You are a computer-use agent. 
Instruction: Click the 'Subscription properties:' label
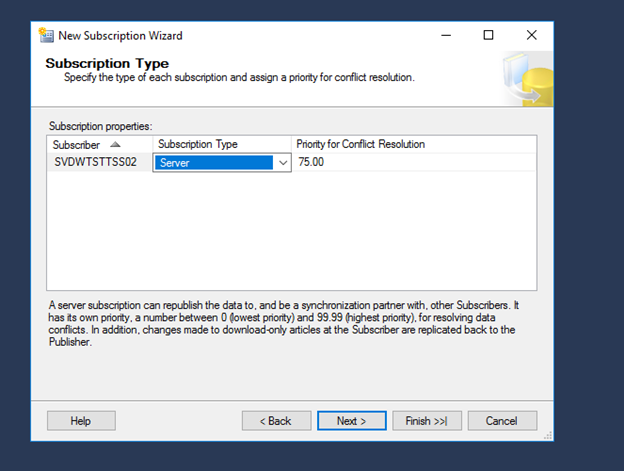(100, 126)
